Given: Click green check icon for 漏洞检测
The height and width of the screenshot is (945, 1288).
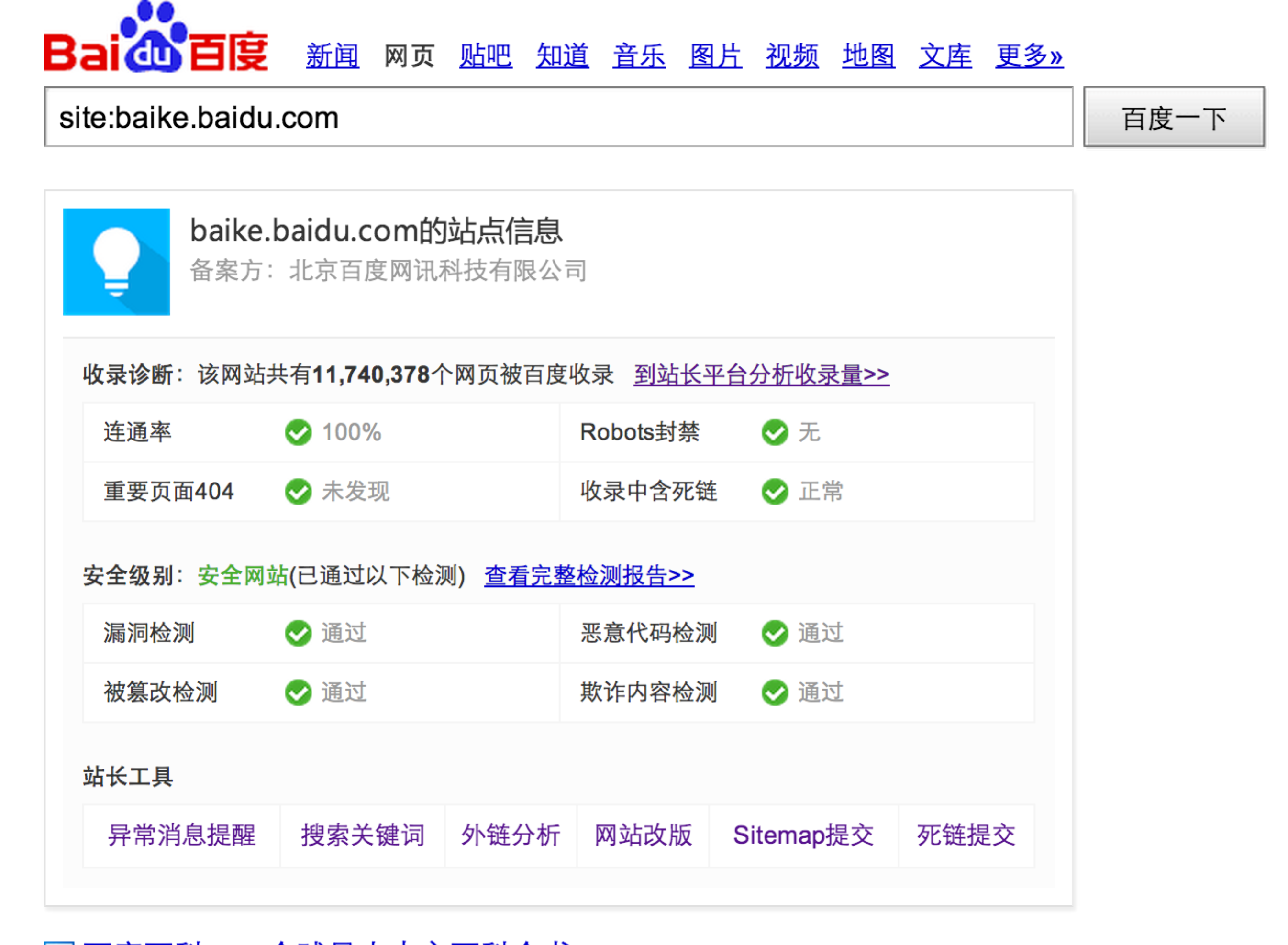Looking at the screenshot, I should pos(298,633).
